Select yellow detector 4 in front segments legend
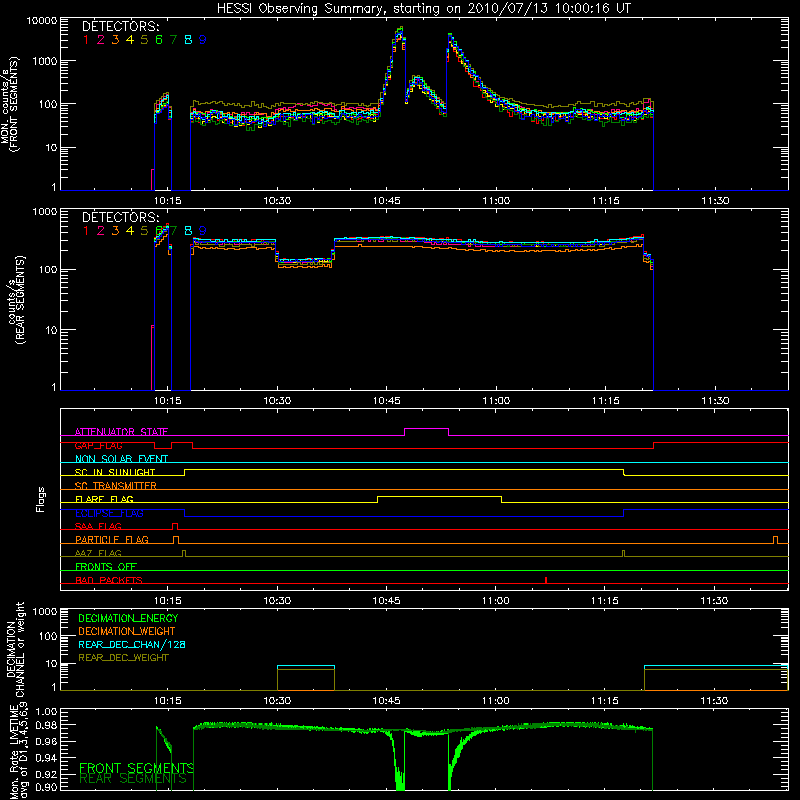The image size is (800, 800). (x=130, y=39)
